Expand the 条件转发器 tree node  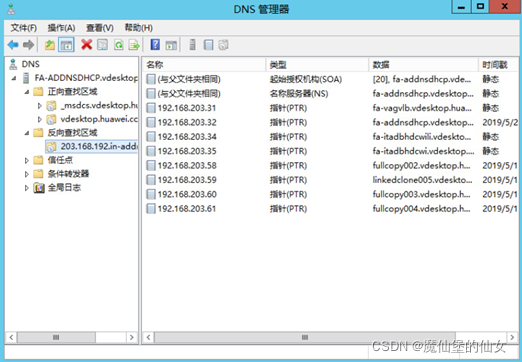pyautogui.click(x=27, y=174)
